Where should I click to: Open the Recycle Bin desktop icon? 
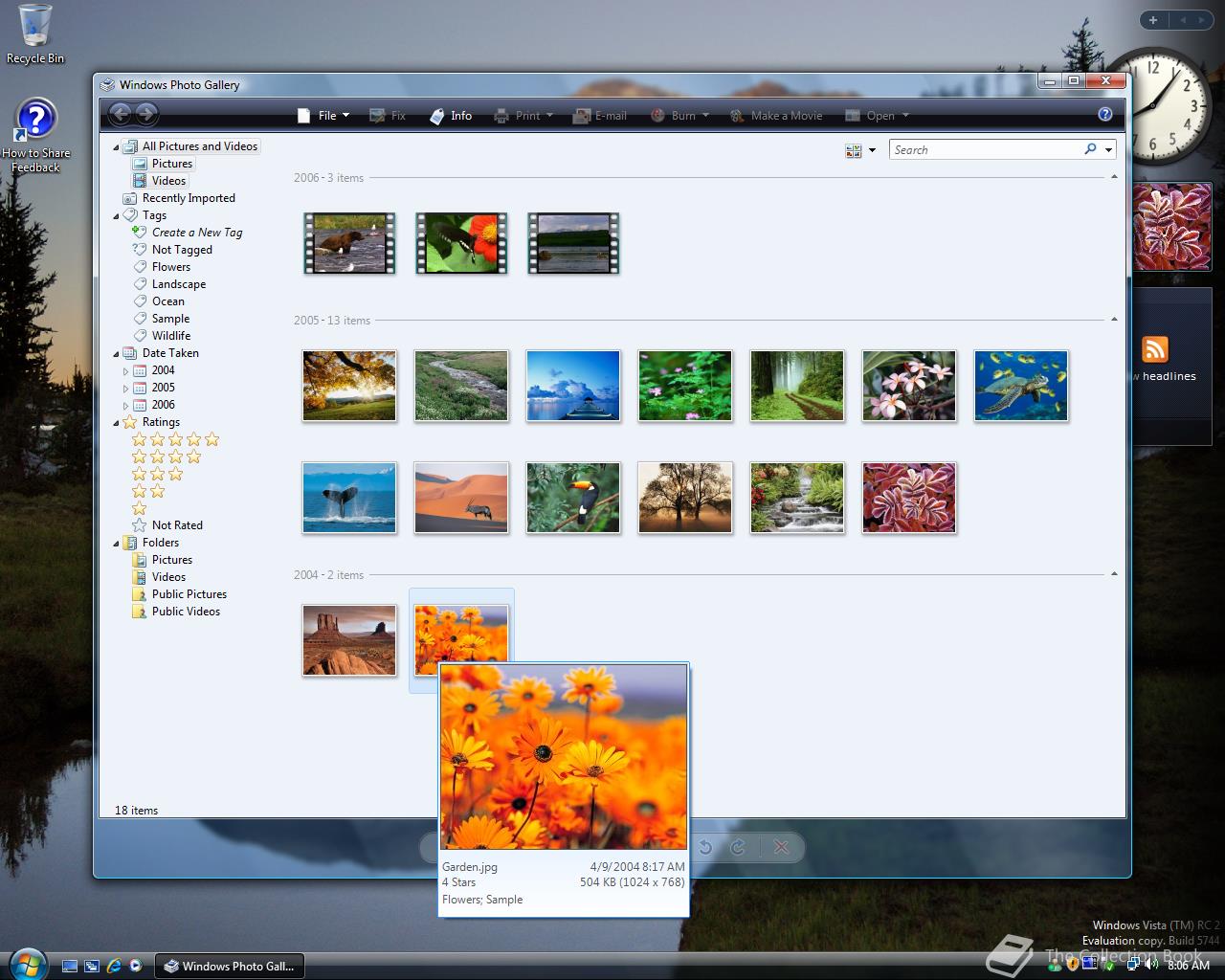35,34
